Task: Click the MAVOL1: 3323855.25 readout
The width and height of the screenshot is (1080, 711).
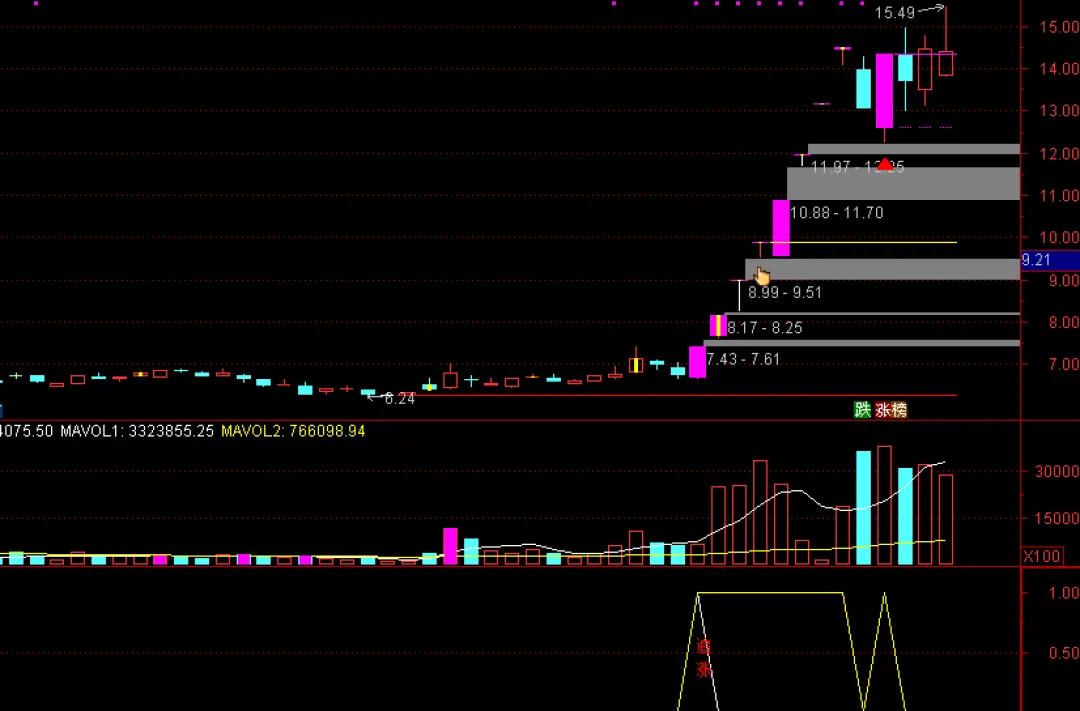Action: tap(137, 431)
